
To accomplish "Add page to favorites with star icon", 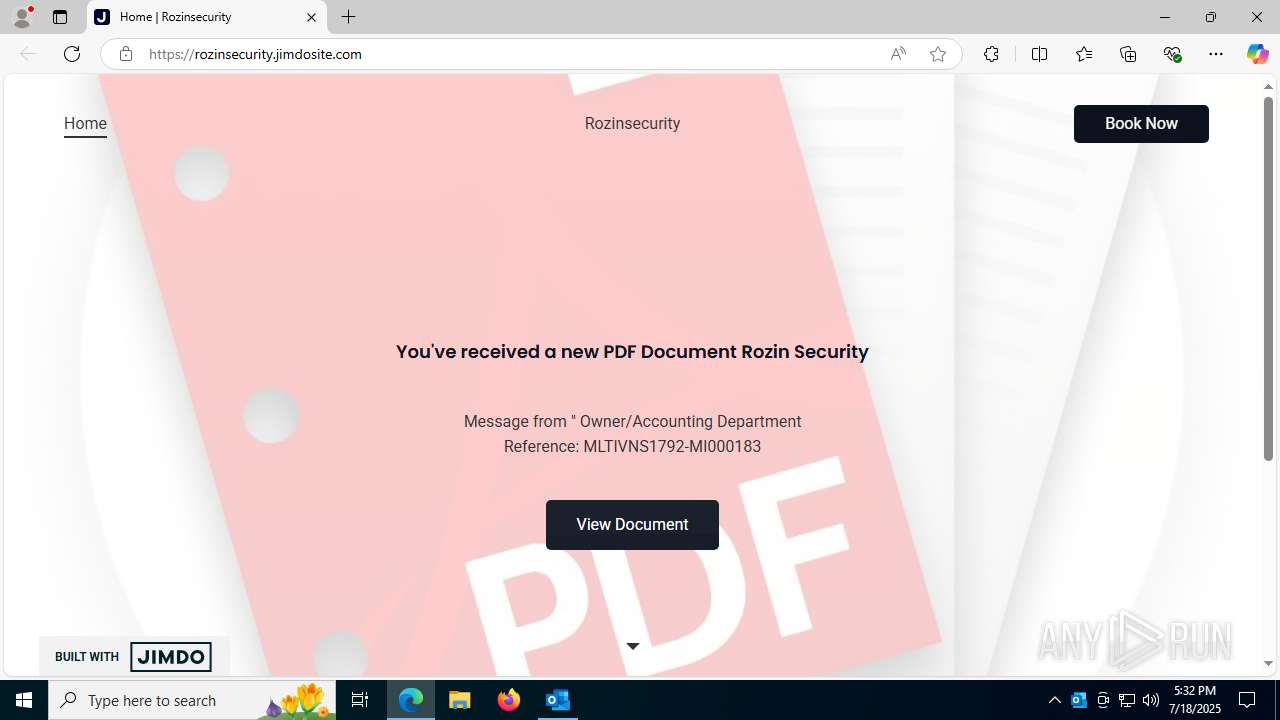I will pyautogui.click(x=938, y=54).
